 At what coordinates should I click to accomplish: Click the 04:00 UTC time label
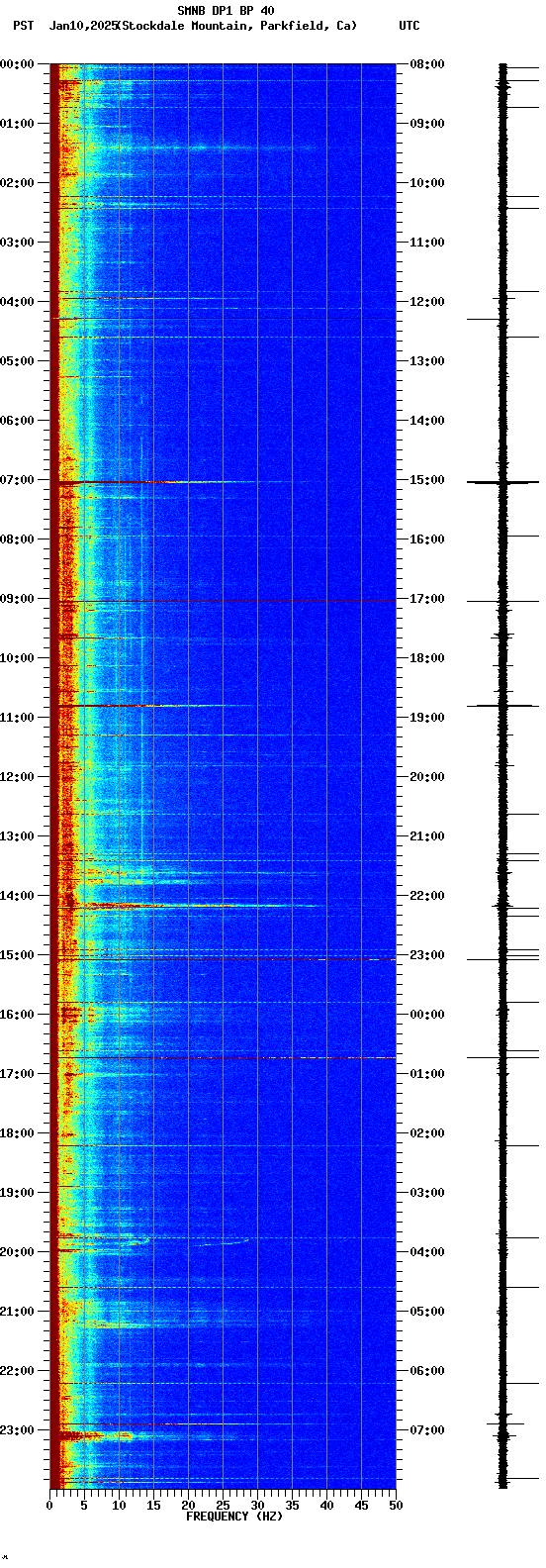click(x=427, y=1252)
